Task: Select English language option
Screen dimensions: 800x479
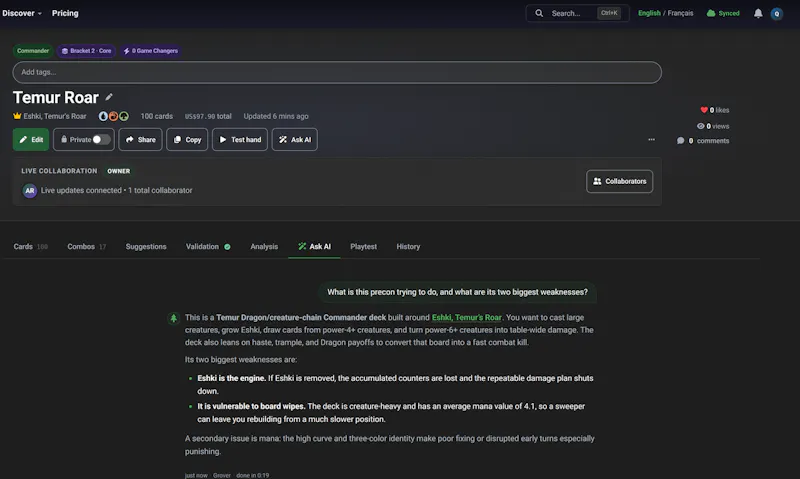Action: pos(649,13)
